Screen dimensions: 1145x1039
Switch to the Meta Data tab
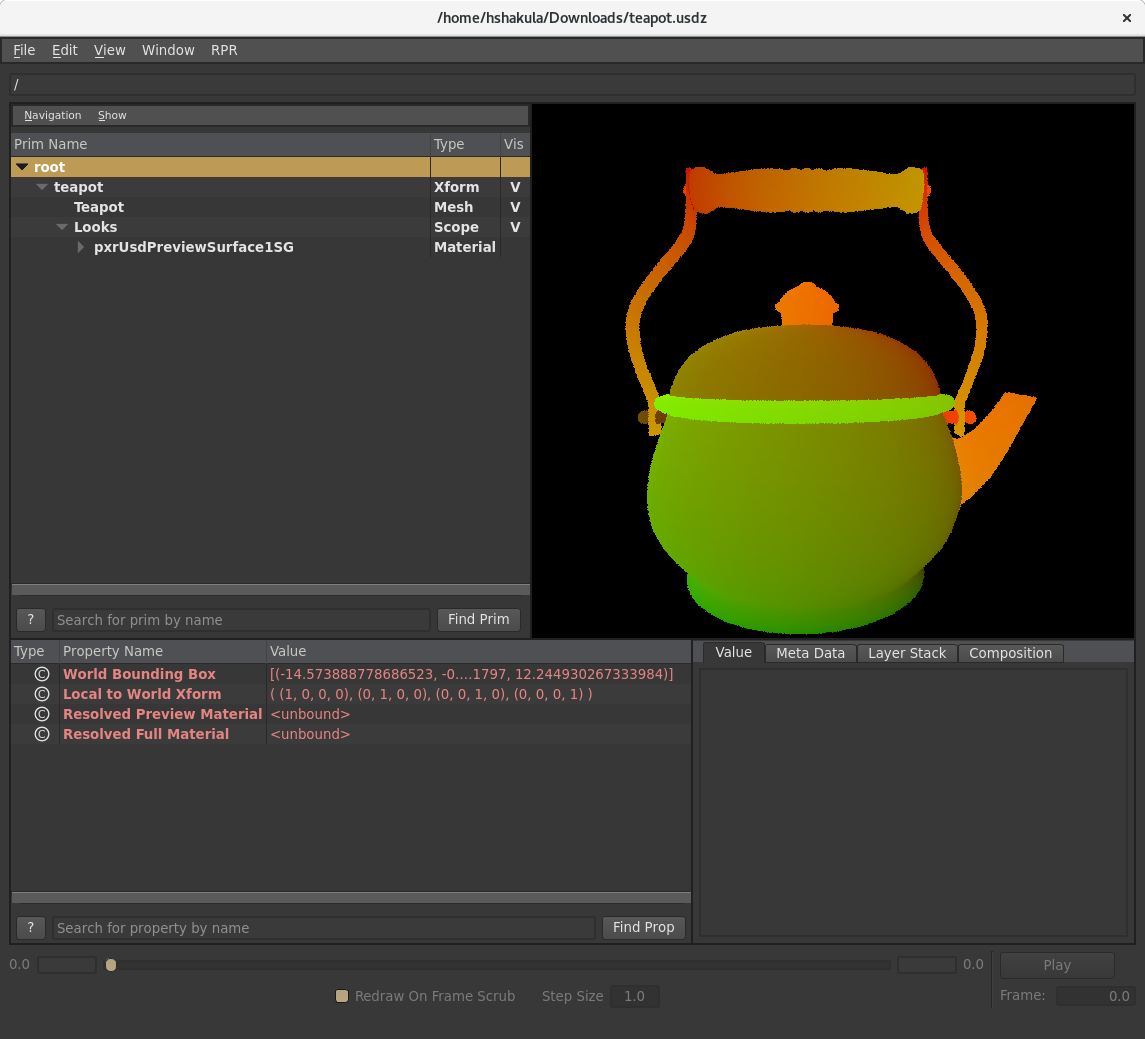click(810, 653)
